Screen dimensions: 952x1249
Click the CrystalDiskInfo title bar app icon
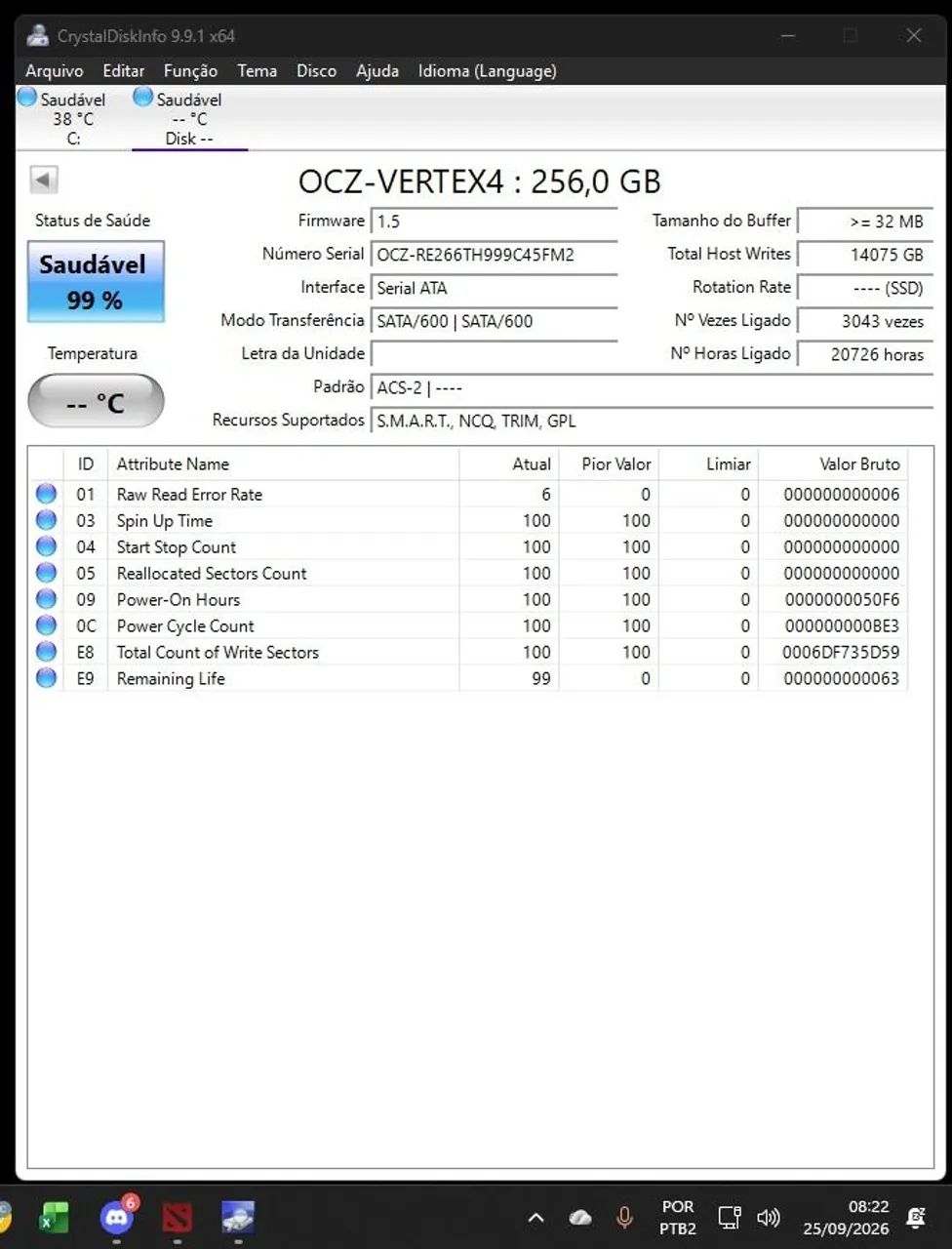38,36
